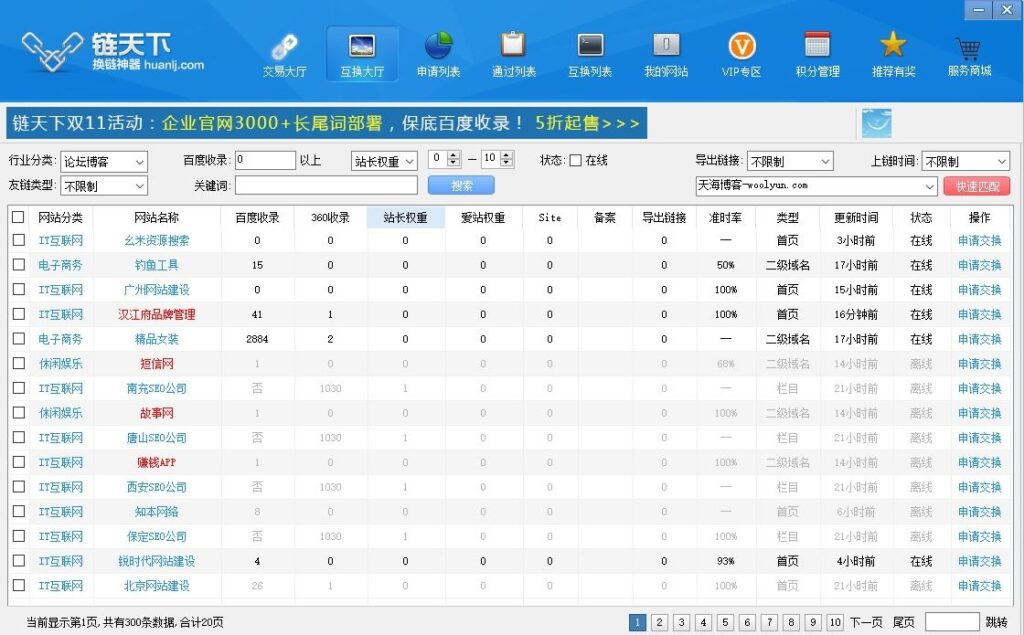
Task: Open the 唐山SEO公司 website link
Action: tap(157, 438)
